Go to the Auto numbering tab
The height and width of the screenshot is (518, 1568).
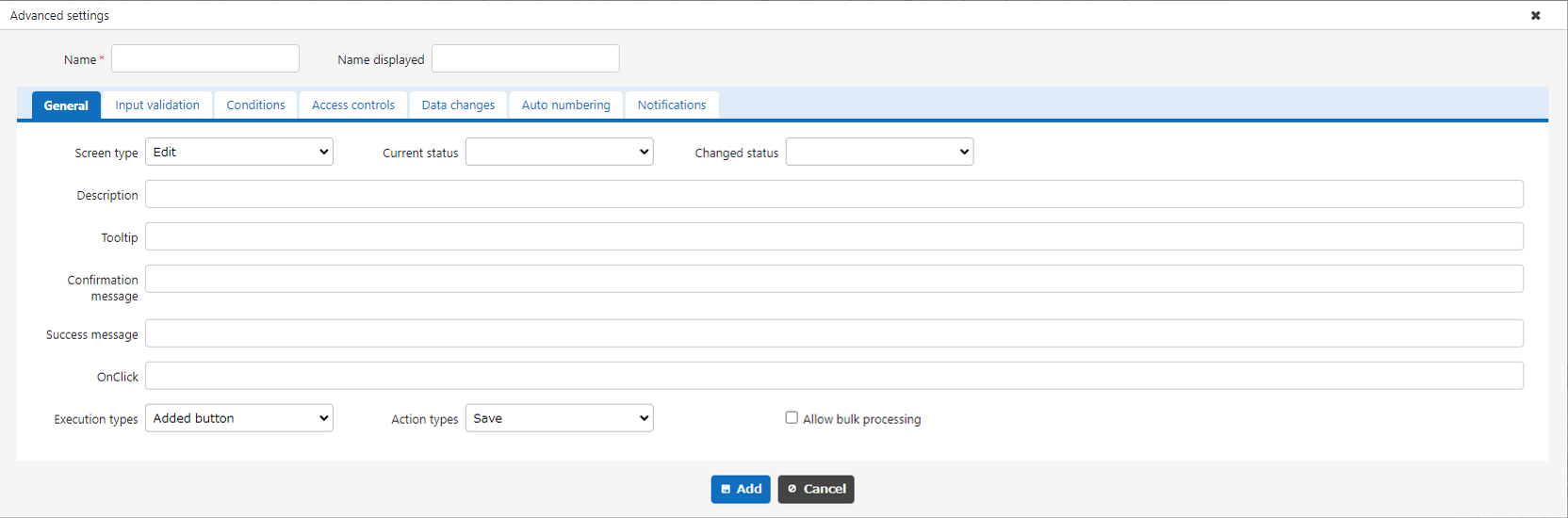tap(566, 105)
